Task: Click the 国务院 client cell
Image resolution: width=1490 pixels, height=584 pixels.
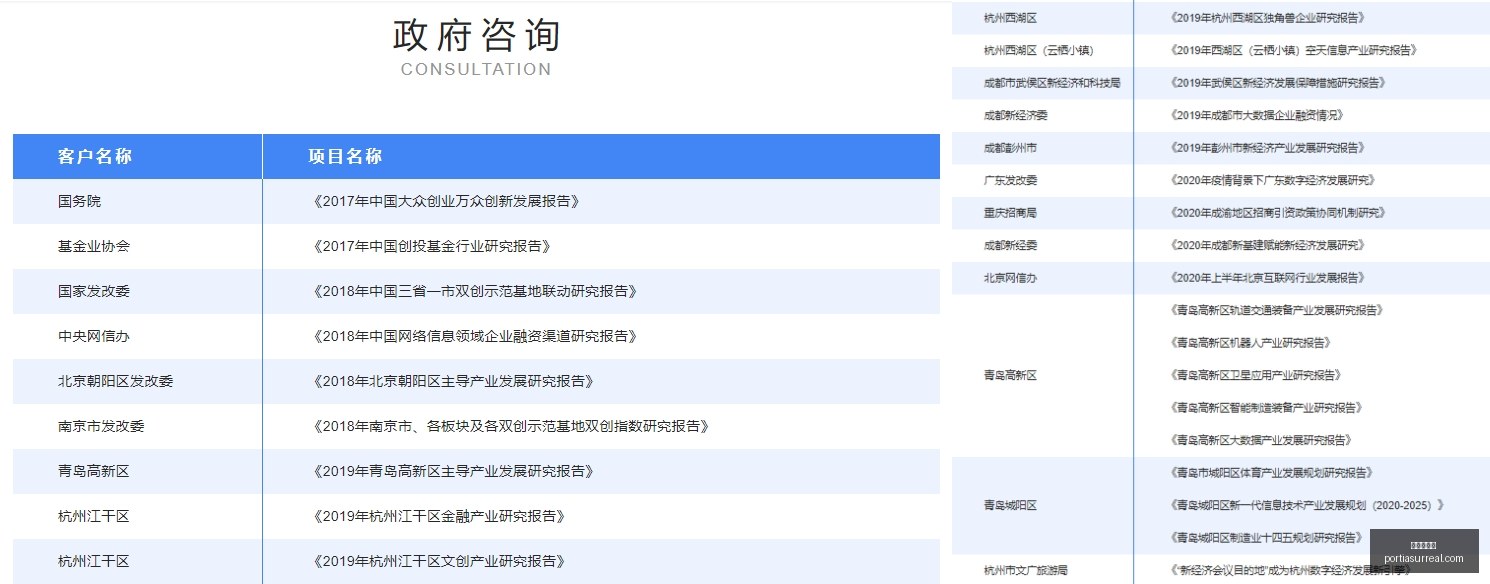Action: click(x=80, y=201)
